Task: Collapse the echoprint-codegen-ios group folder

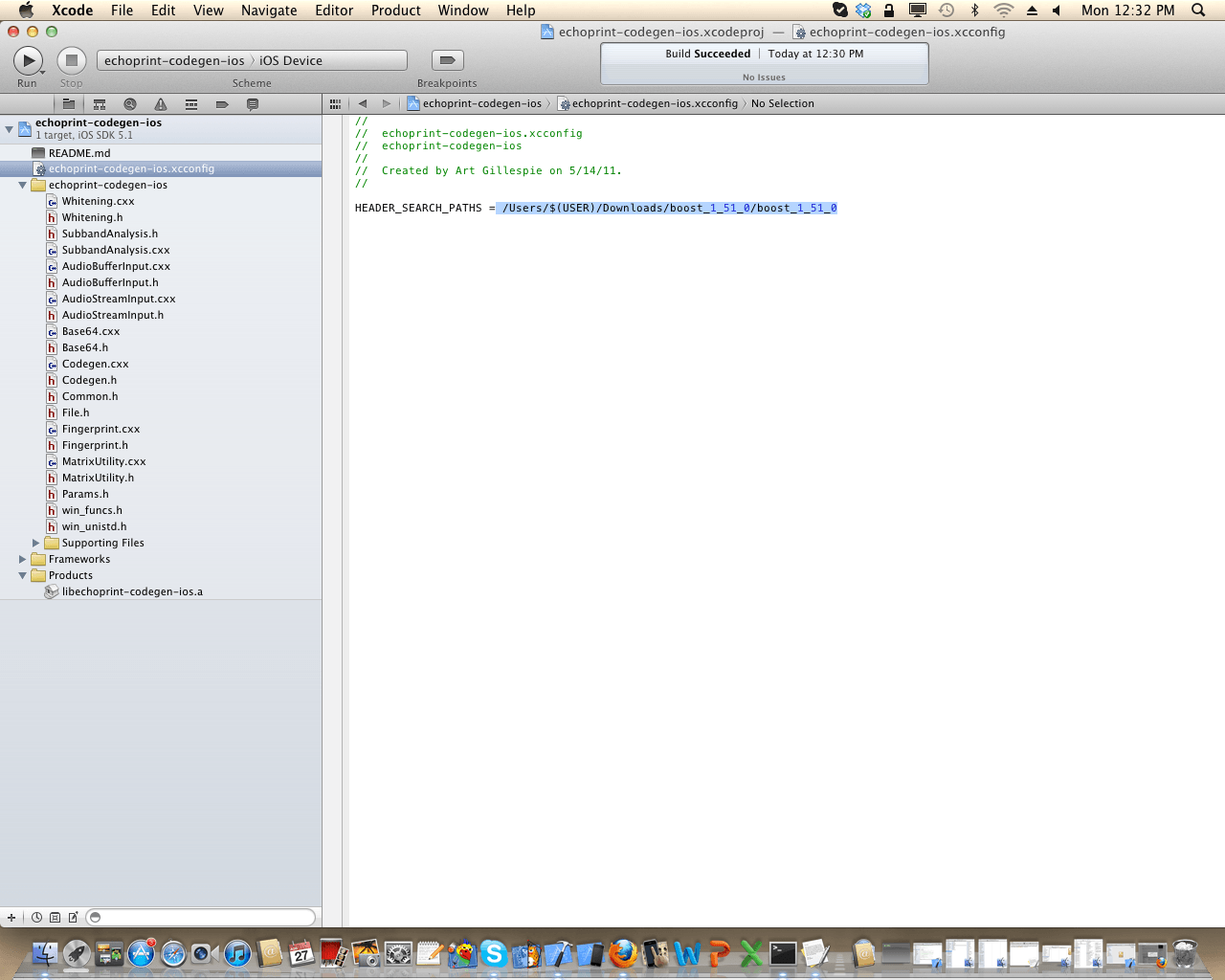Action: coord(22,185)
